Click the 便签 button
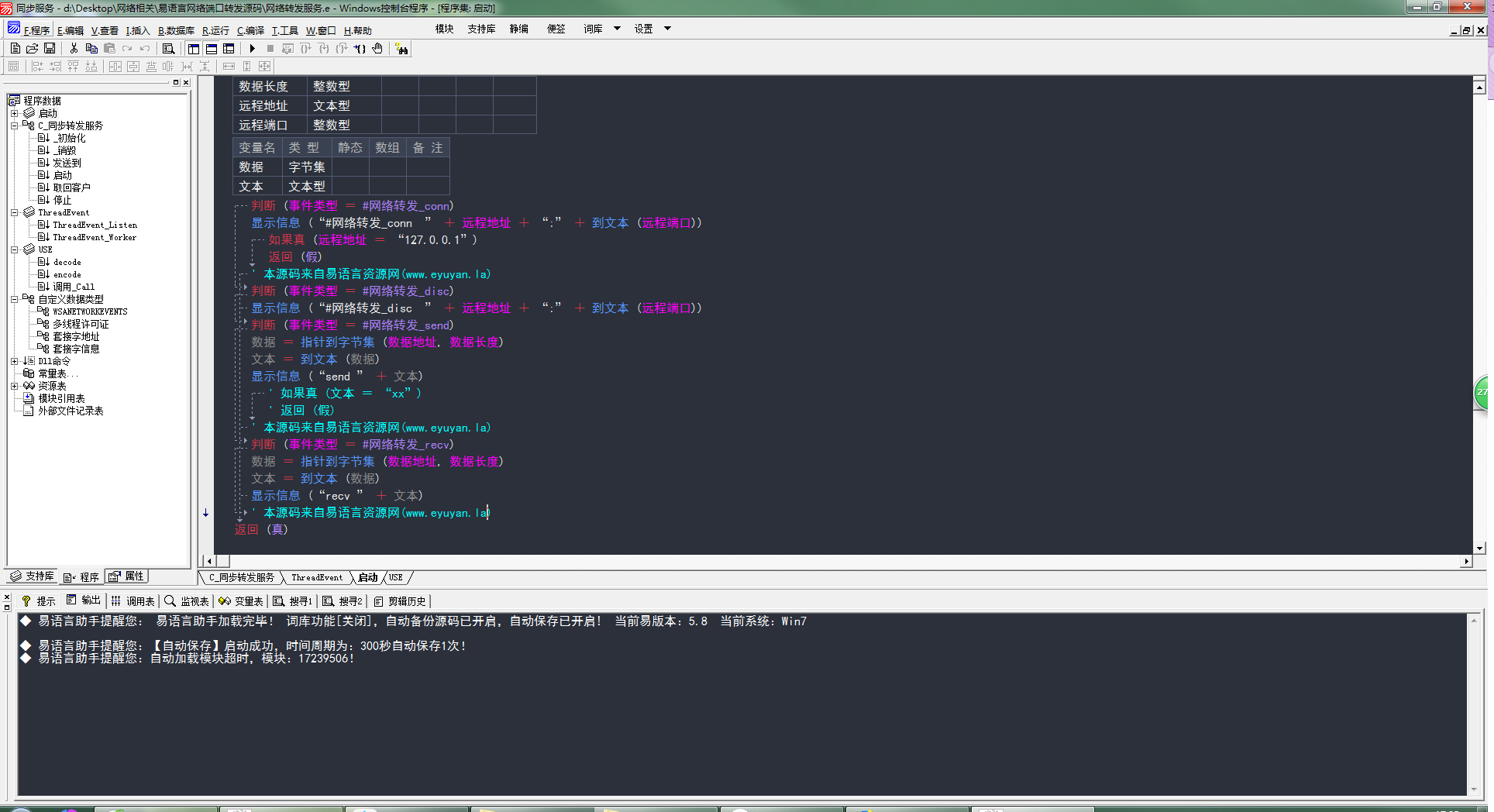 click(x=556, y=29)
